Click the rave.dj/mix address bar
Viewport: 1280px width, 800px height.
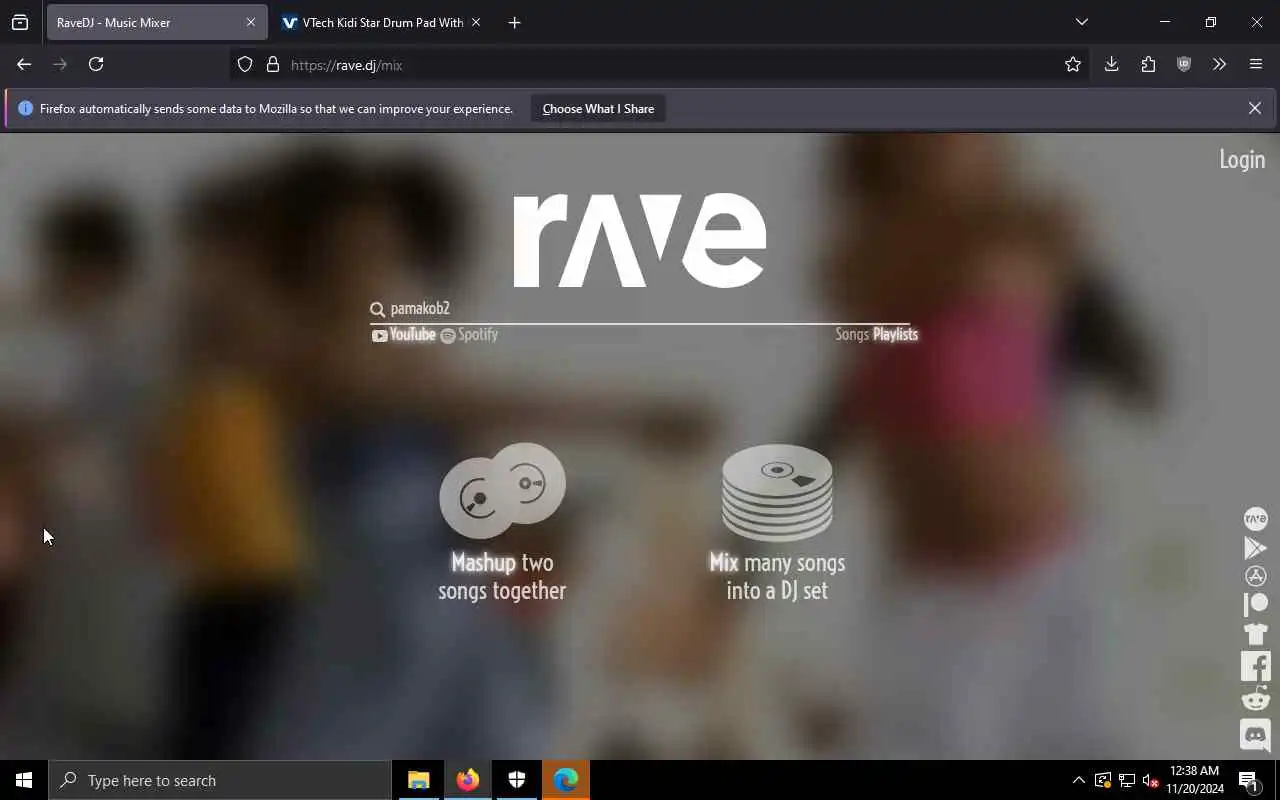coord(660,65)
